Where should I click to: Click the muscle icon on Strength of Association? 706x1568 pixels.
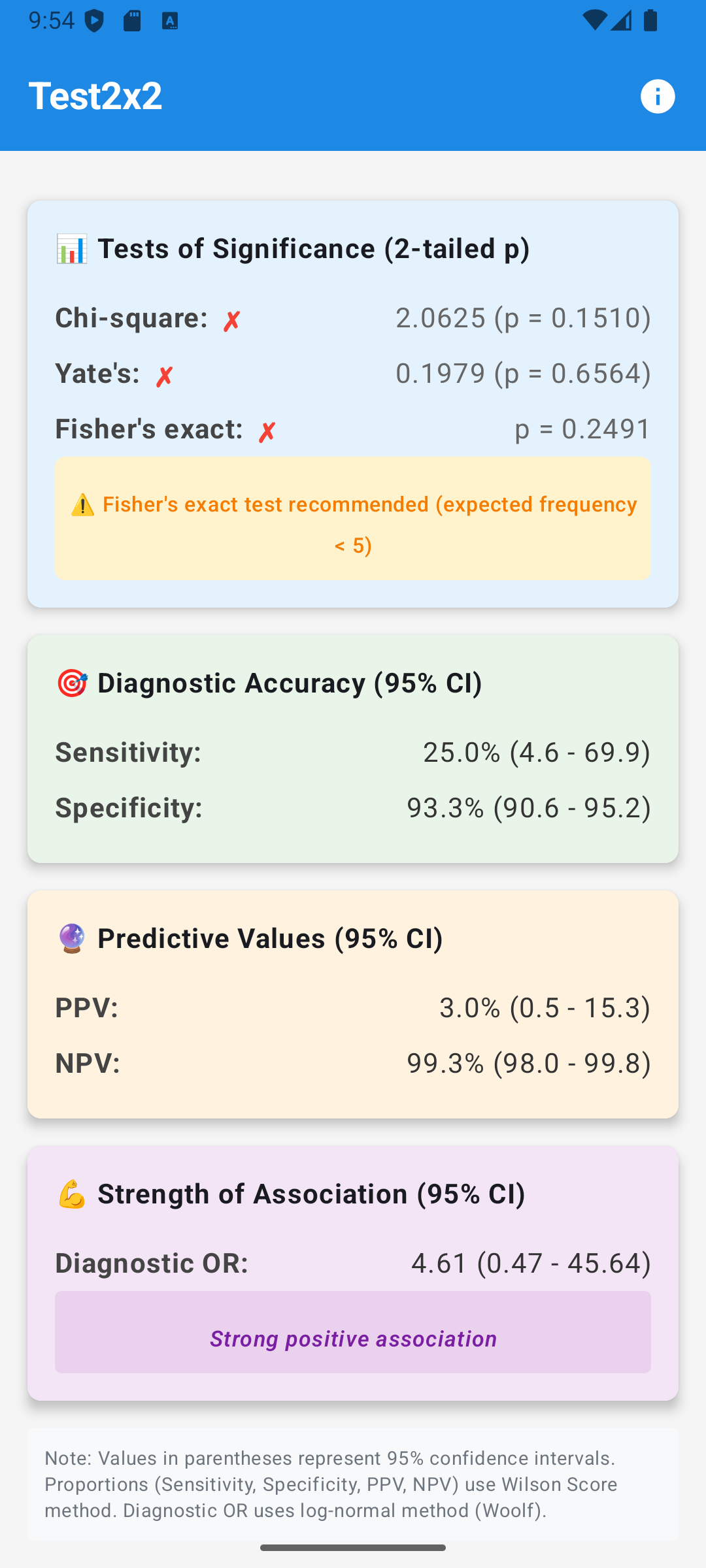[x=74, y=1193]
